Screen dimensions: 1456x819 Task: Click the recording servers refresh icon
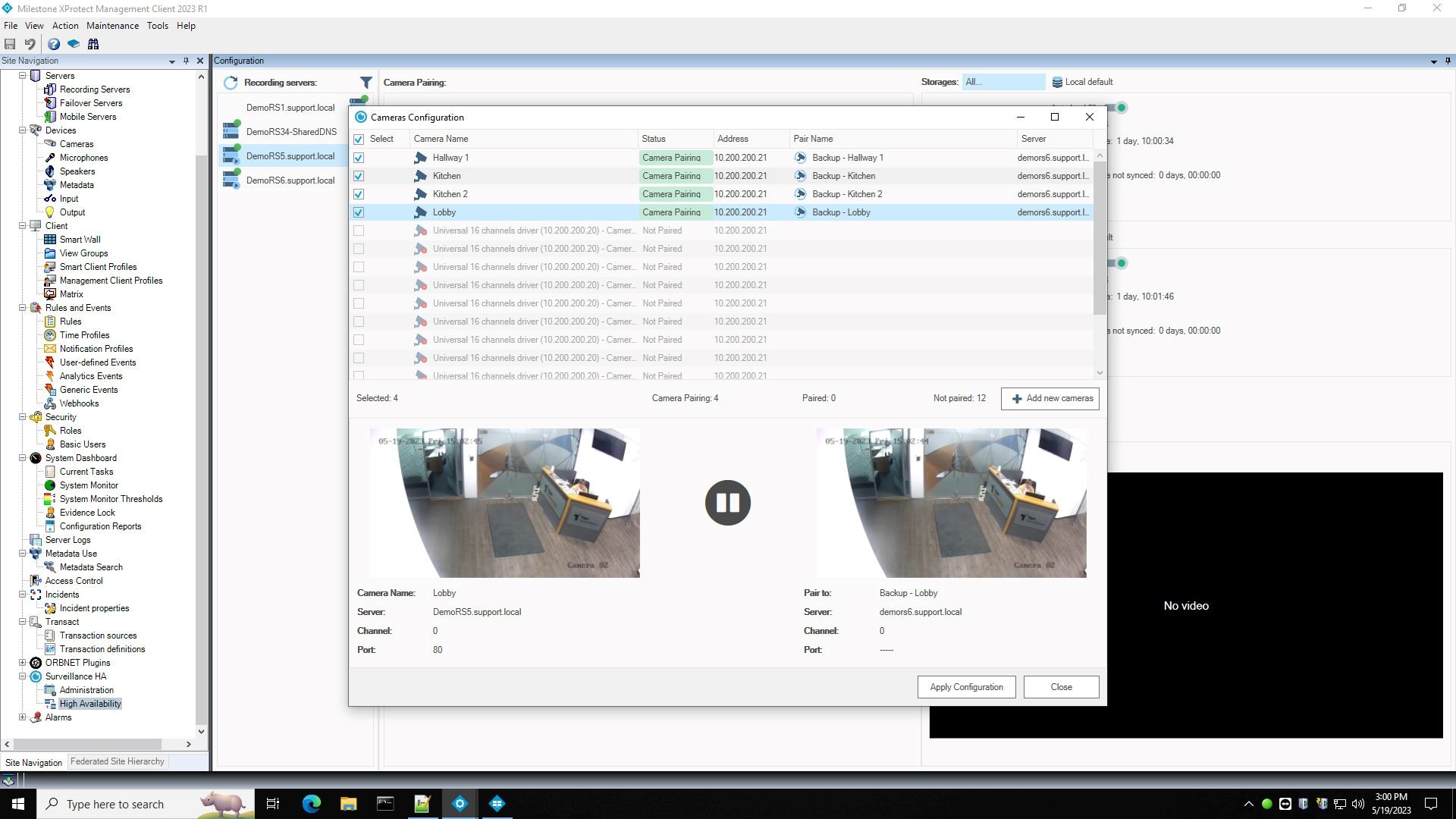(x=231, y=83)
